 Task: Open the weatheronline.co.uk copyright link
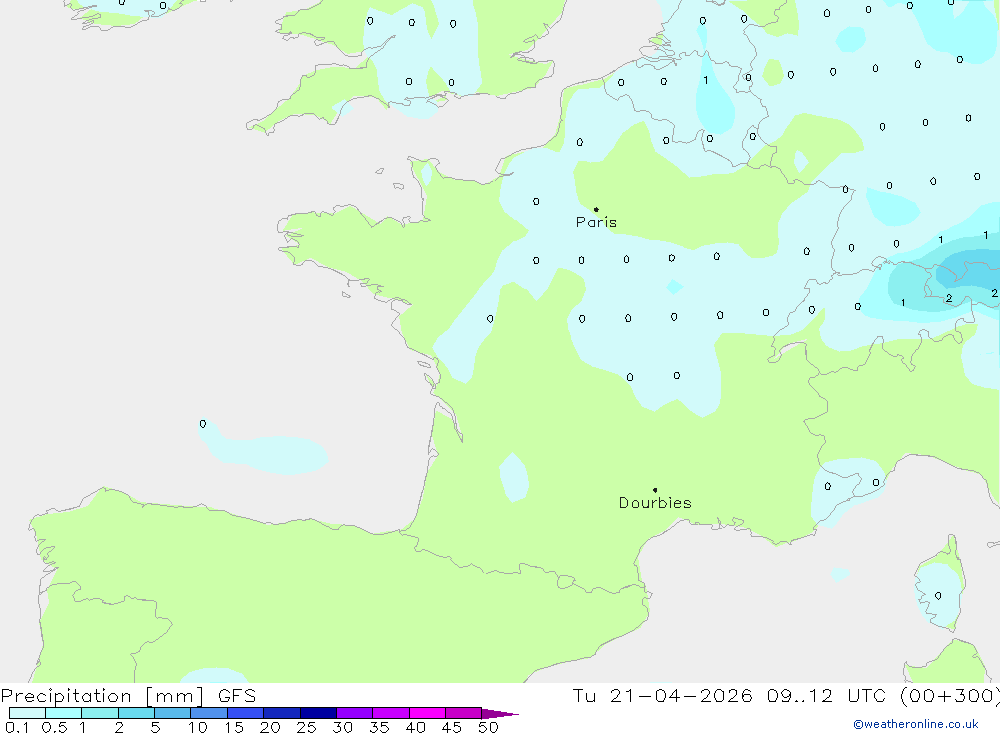tap(916, 724)
